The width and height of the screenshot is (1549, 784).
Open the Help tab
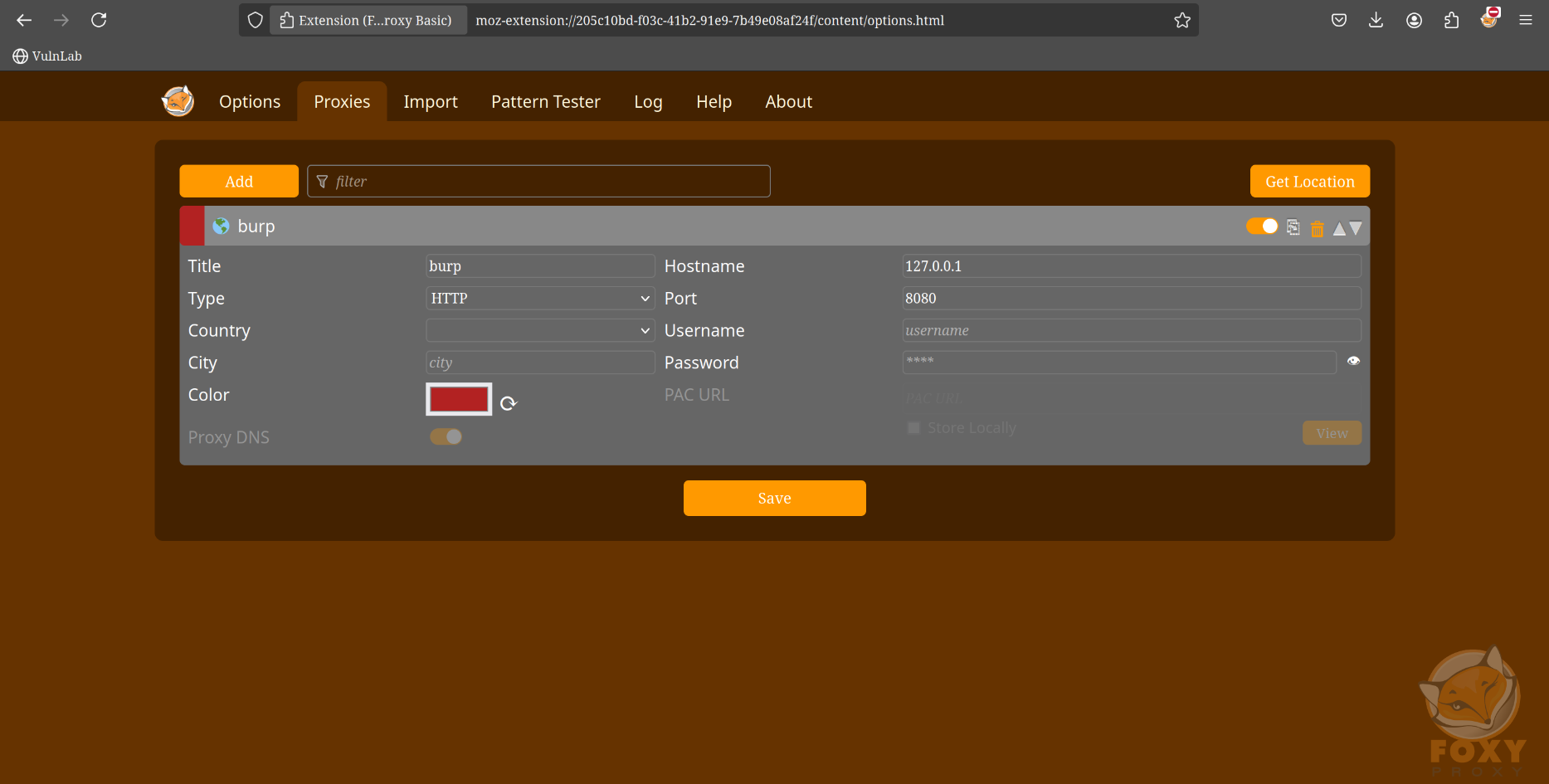click(x=714, y=102)
